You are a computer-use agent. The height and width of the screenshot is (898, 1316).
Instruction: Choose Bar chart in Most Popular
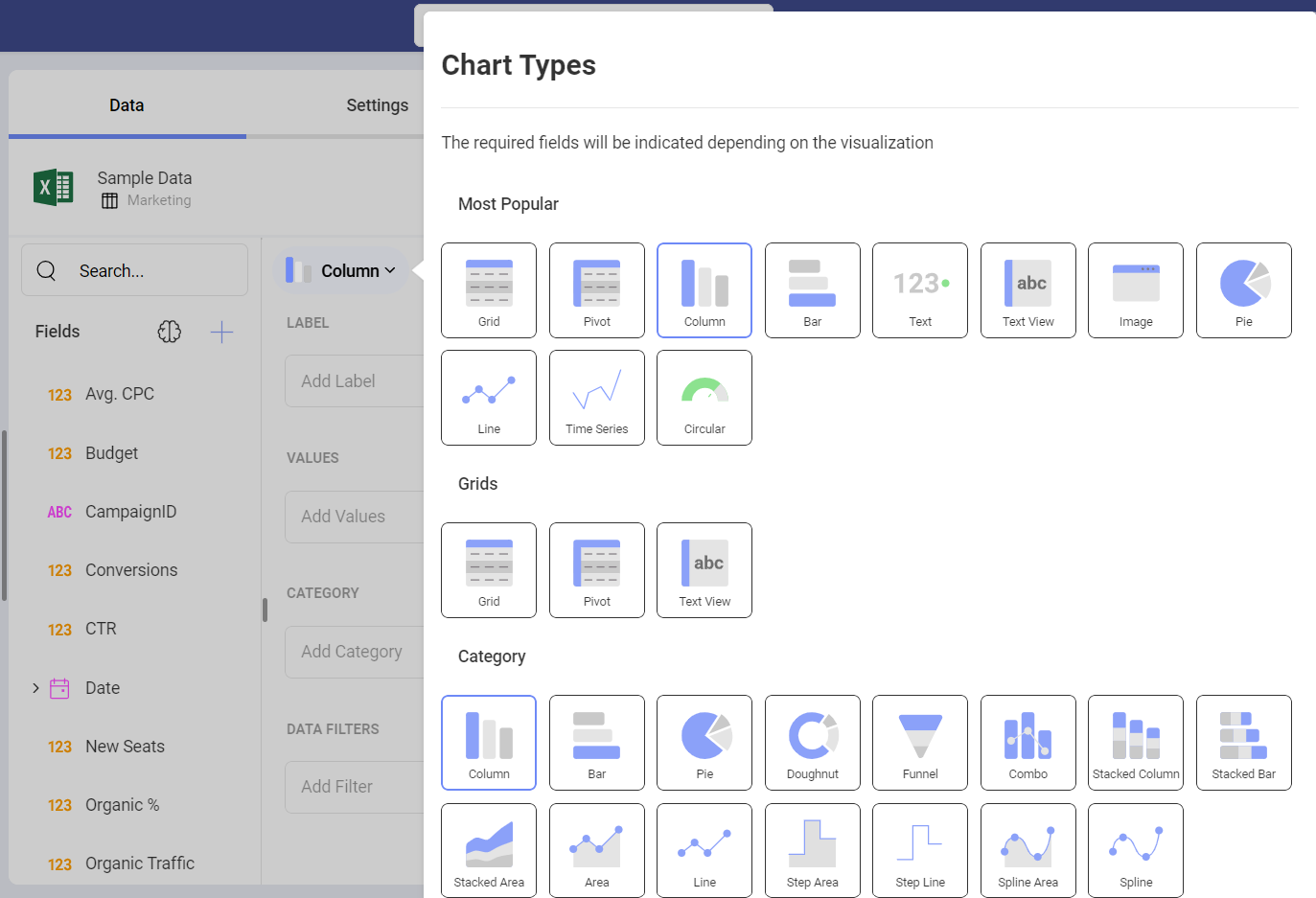(x=813, y=290)
